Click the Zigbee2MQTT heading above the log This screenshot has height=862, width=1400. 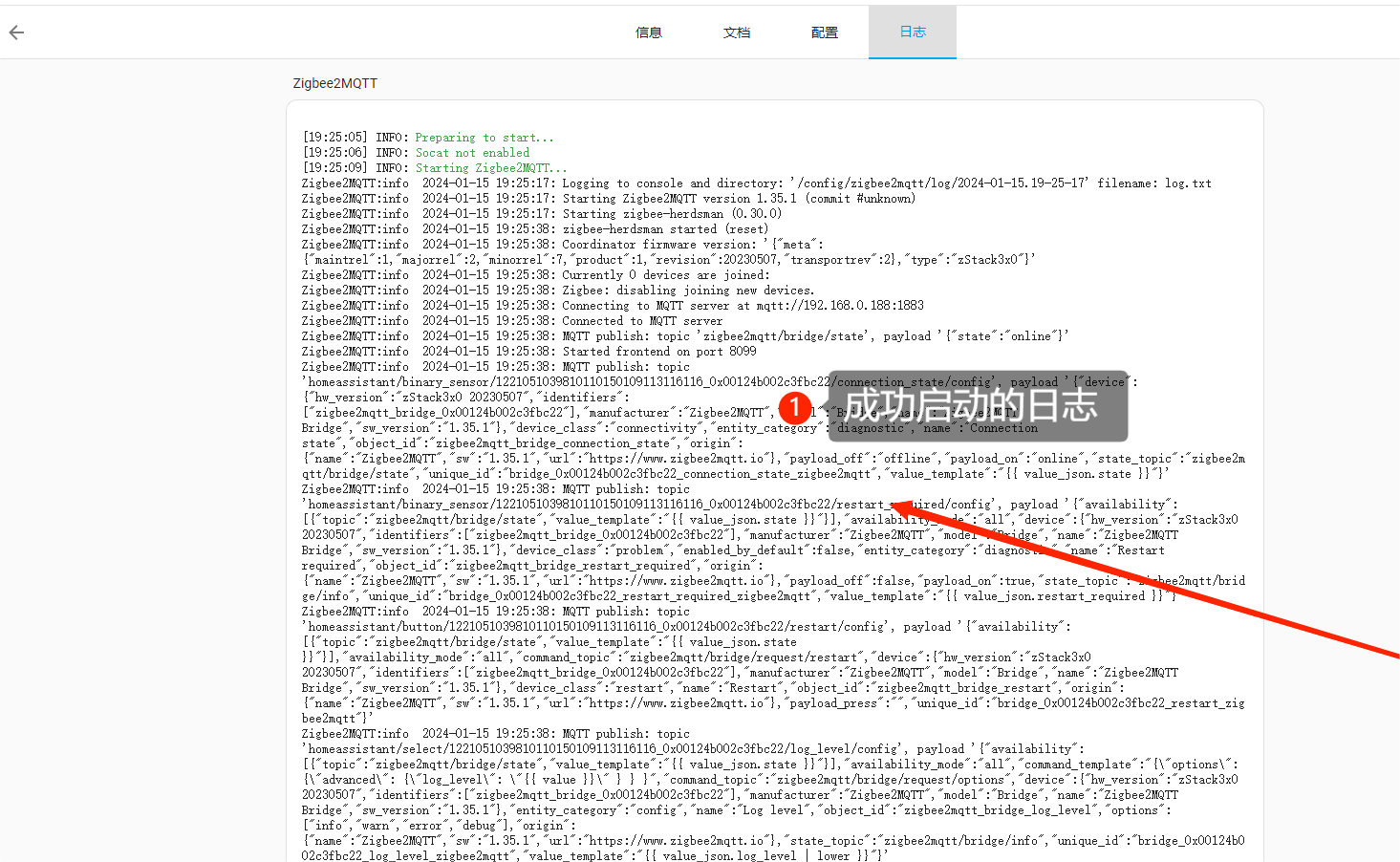click(x=334, y=83)
